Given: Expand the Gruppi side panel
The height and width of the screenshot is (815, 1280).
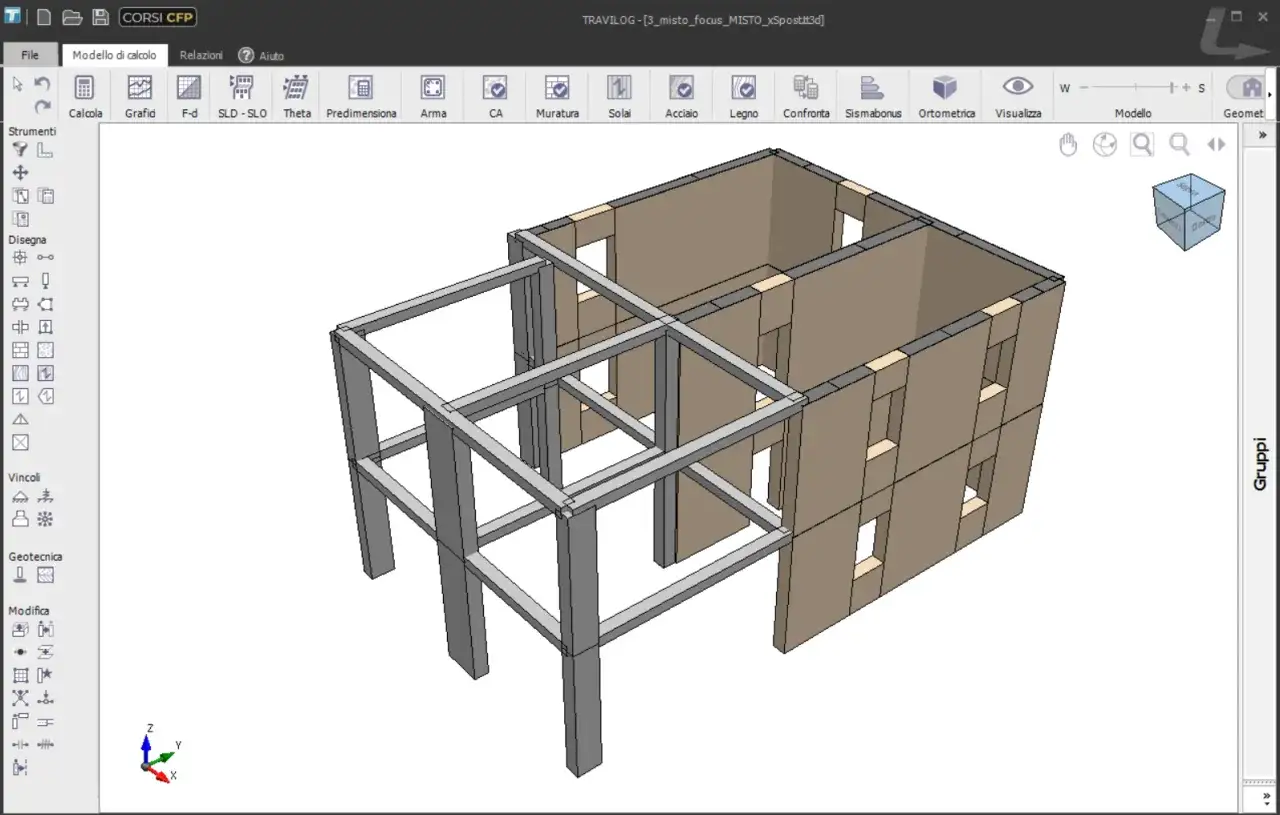Looking at the screenshot, I should (1260, 463).
